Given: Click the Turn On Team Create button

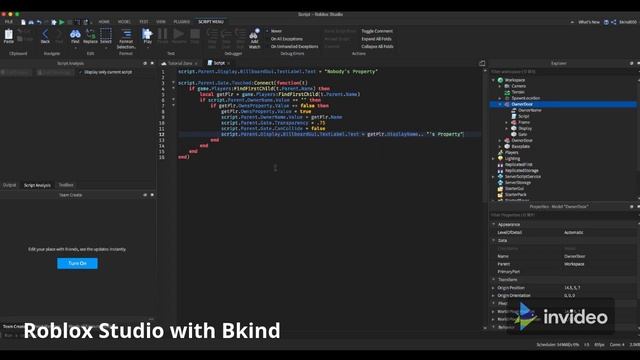Looking at the screenshot, I should (x=78, y=263).
